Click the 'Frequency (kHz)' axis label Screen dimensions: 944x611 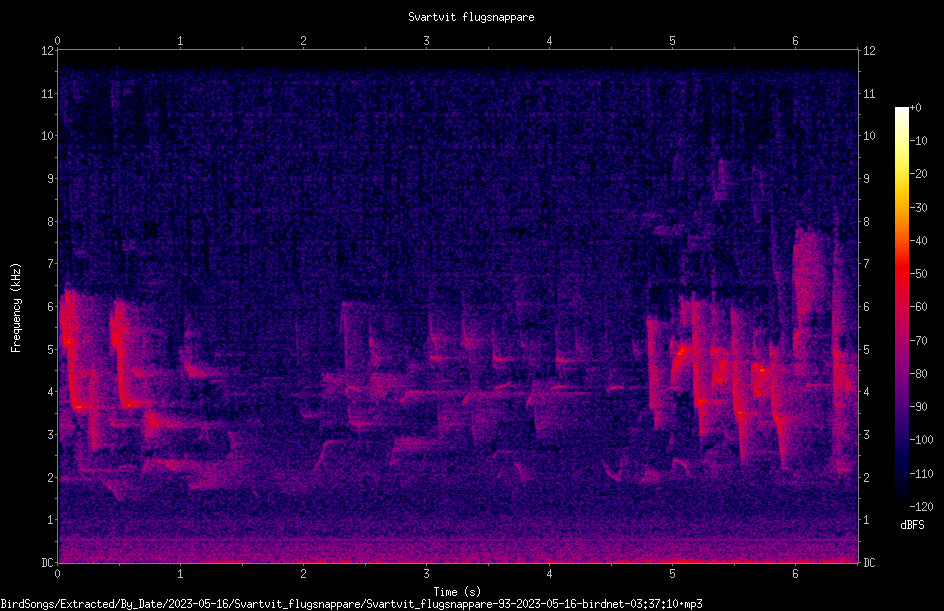tap(16, 308)
